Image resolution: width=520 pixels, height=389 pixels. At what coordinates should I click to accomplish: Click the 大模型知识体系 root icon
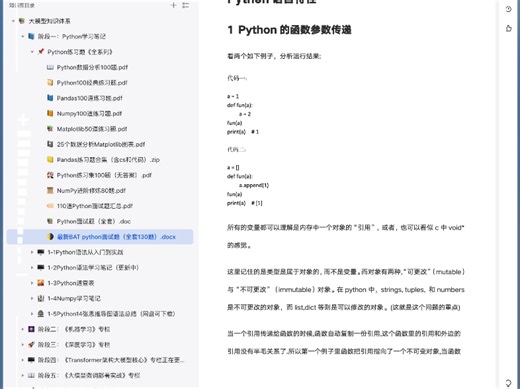[x=22, y=21]
